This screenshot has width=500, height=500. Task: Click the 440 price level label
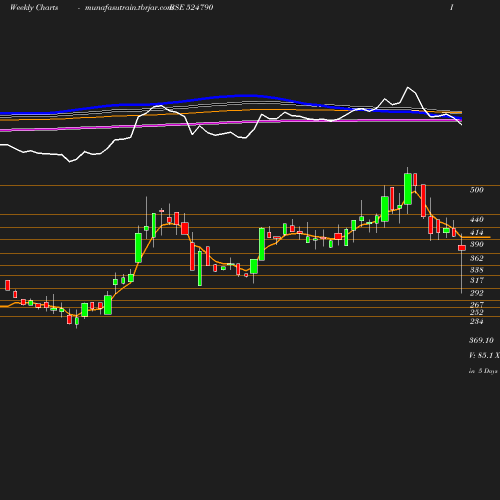click(x=477, y=219)
